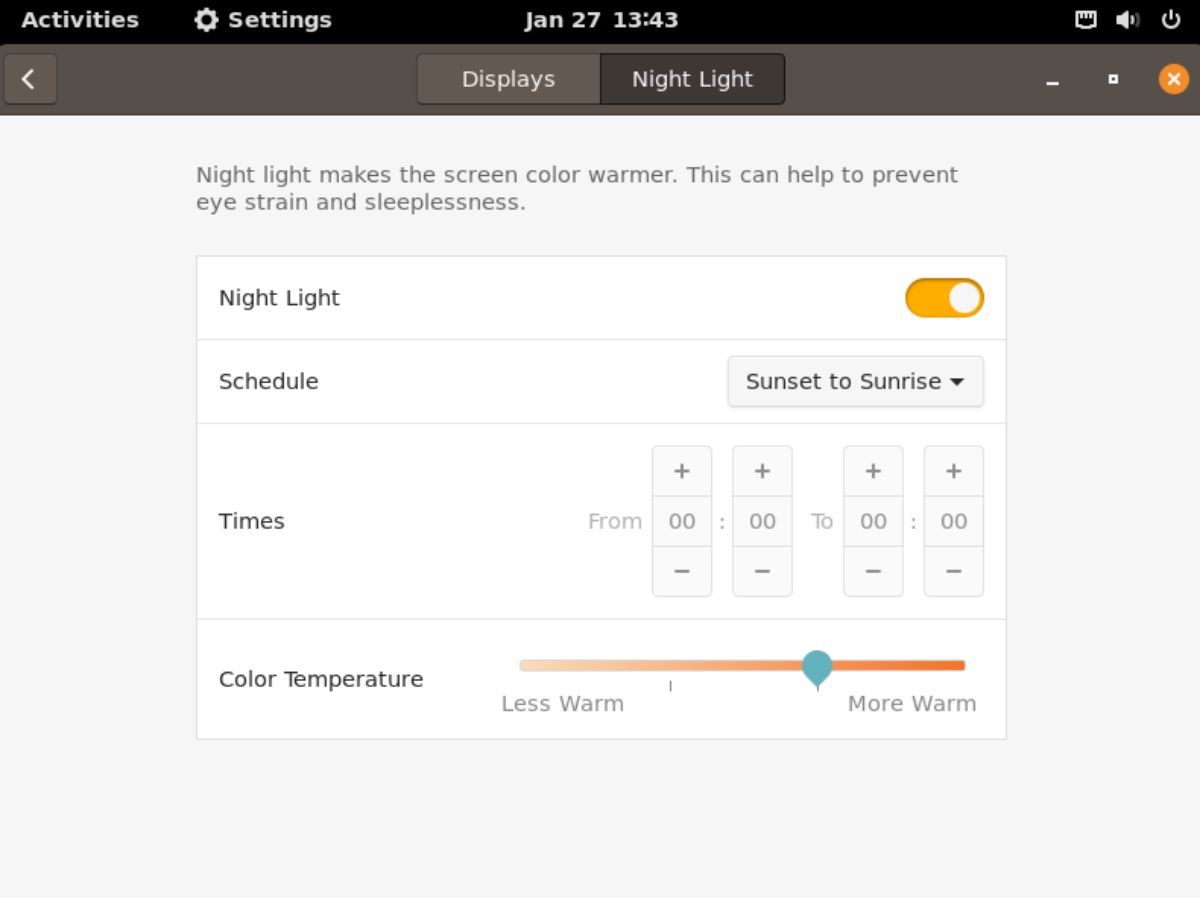1200x898 pixels.
Task: Click the To minutes input field
Action: [x=953, y=520]
